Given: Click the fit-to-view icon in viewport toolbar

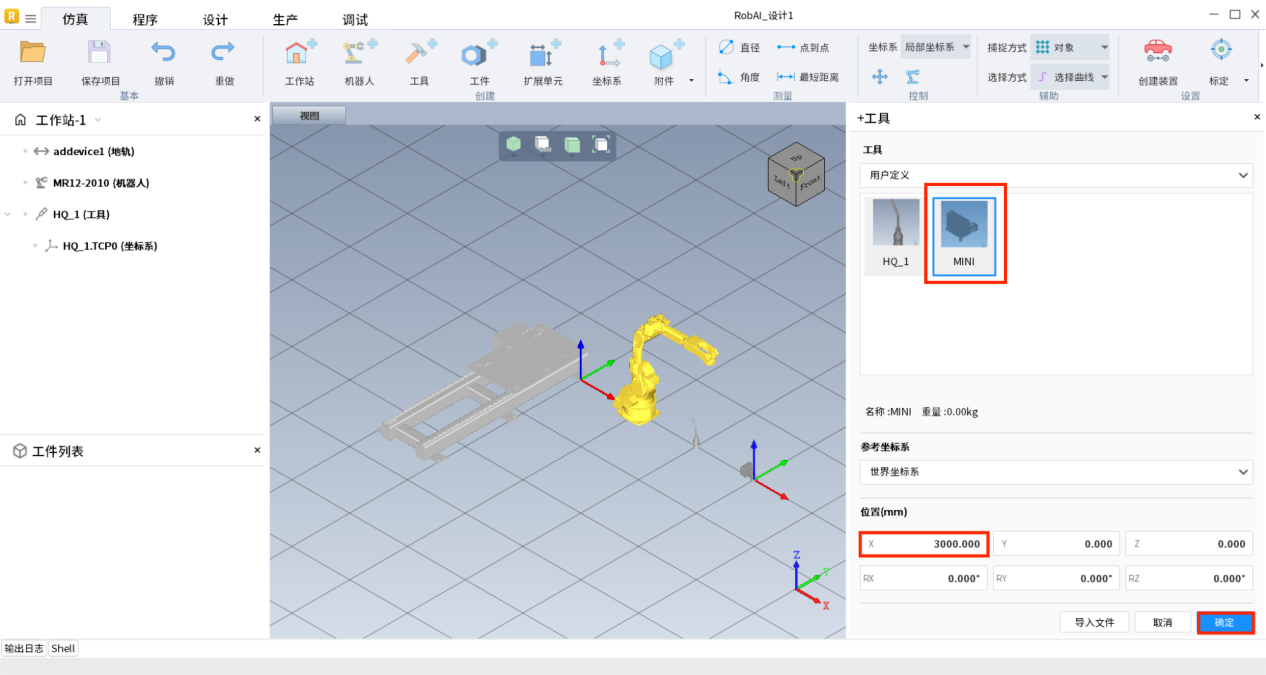Looking at the screenshot, I should 600,145.
